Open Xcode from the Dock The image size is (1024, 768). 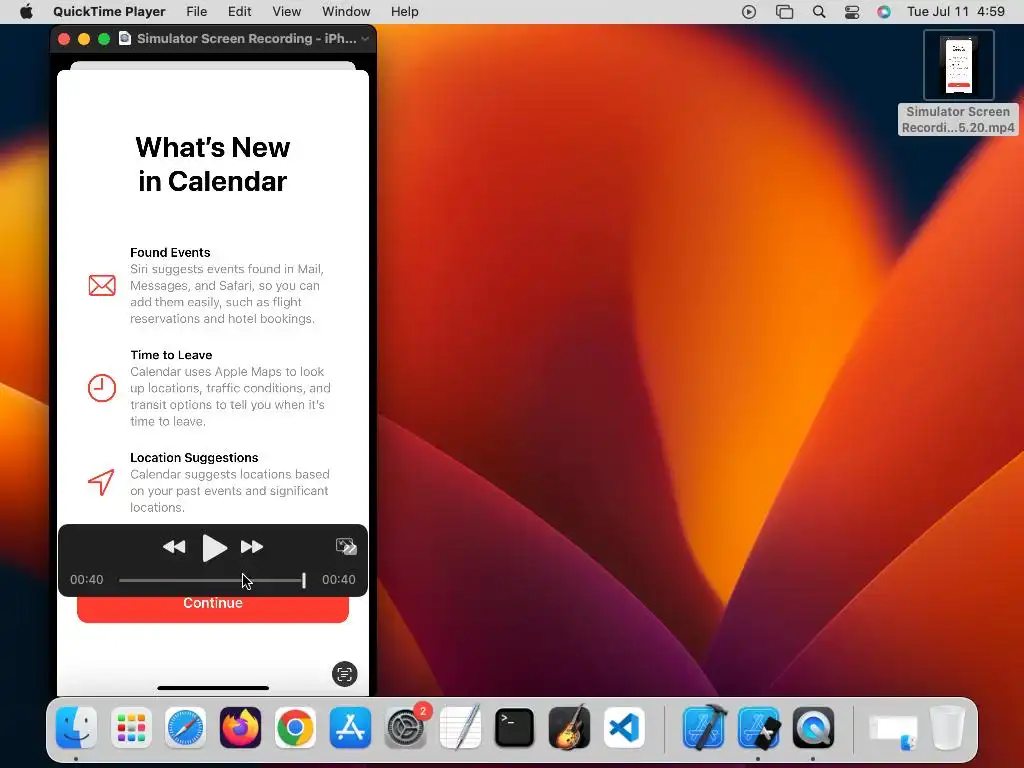[704, 728]
